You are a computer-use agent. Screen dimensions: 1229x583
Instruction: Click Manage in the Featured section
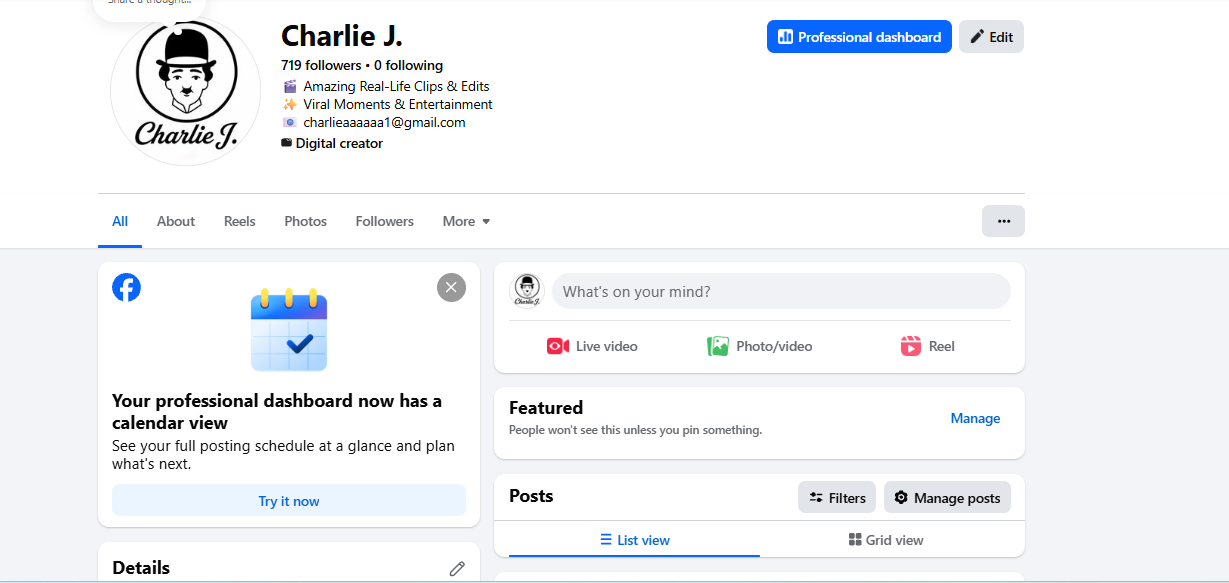pyautogui.click(x=975, y=418)
